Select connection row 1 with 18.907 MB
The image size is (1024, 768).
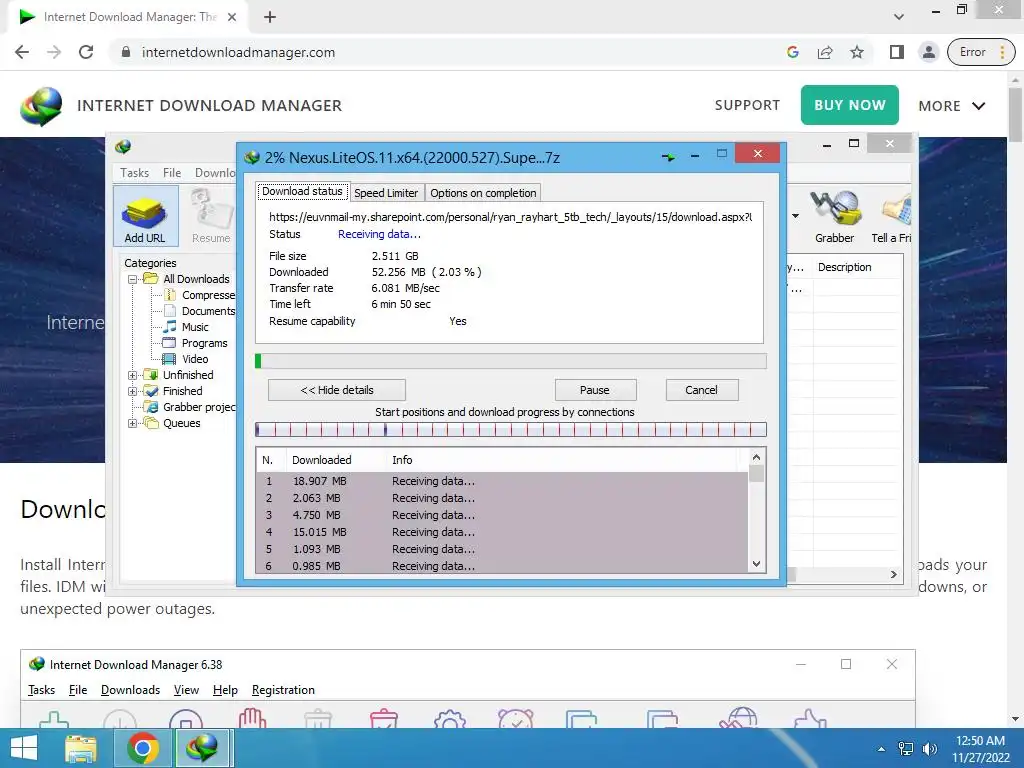pyautogui.click(x=502, y=481)
